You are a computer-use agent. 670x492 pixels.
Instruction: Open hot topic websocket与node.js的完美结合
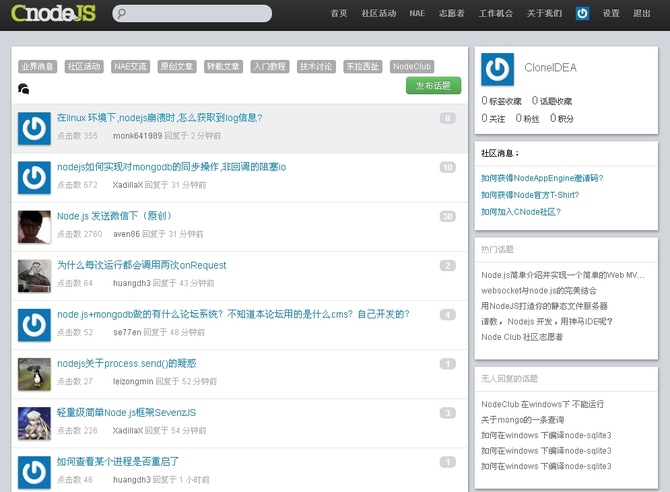click(539, 291)
